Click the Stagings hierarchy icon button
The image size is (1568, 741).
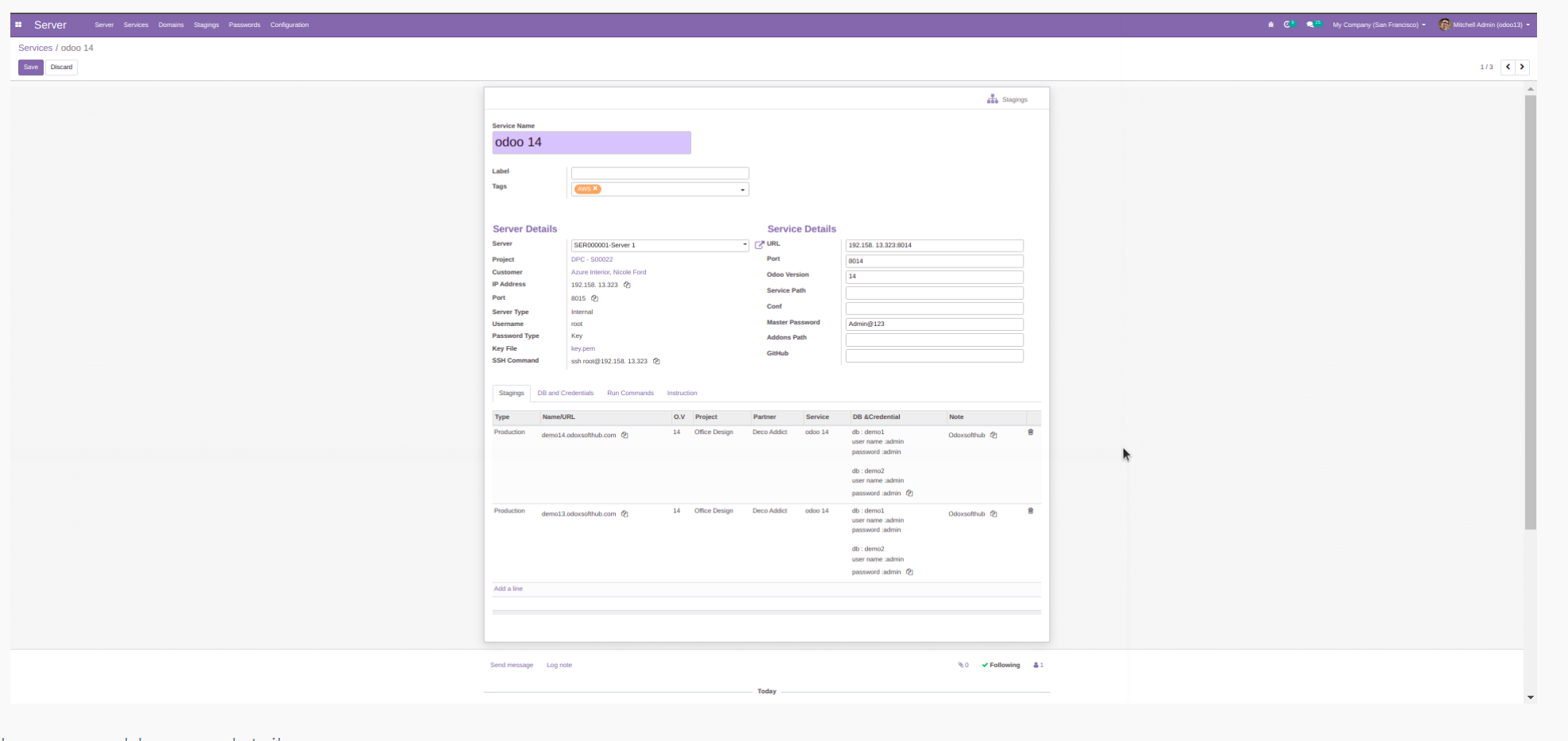point(1007,99)
